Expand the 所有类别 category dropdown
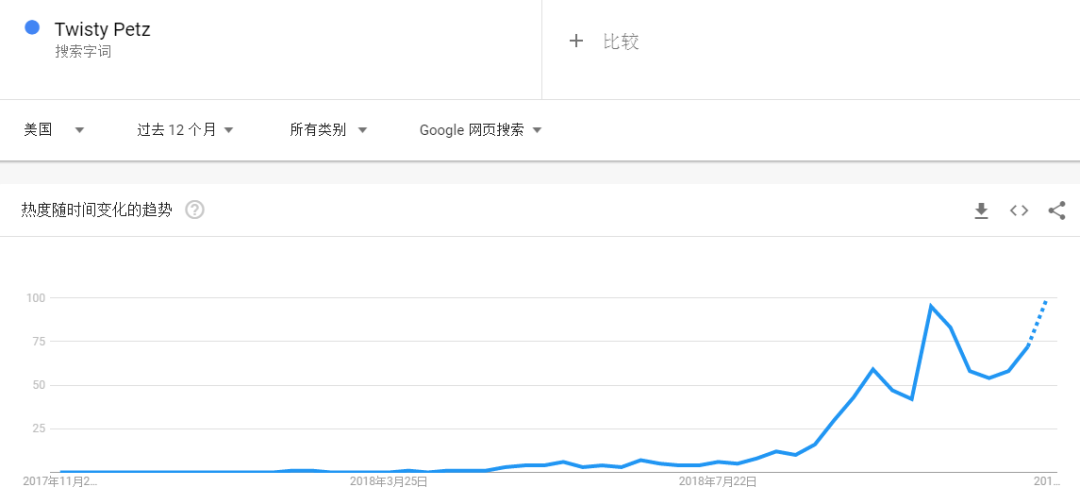This screenshot has width=1080, height=504. [x=328, y=130]
